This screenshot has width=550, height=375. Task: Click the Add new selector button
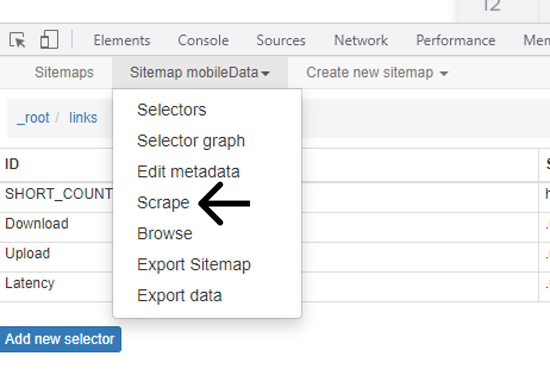click(60, 339)
